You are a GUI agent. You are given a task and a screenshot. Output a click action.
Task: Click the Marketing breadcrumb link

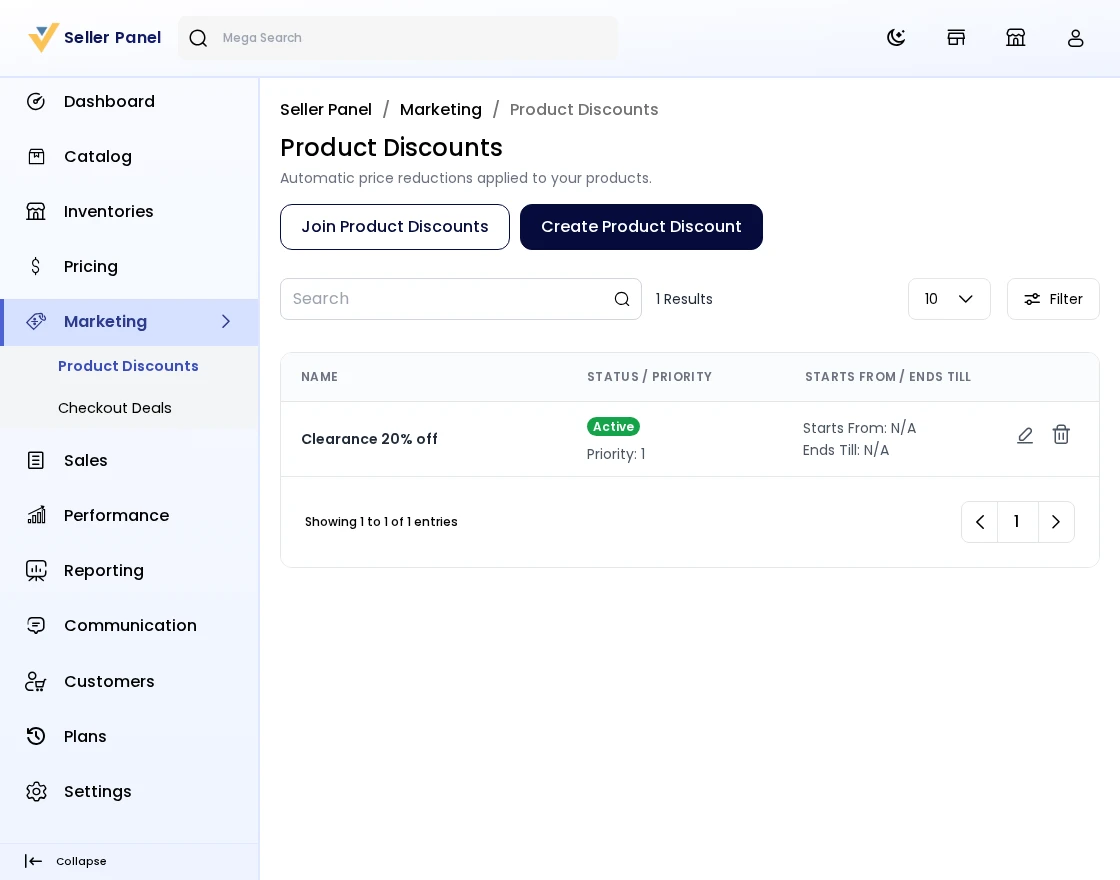point(441,109)
